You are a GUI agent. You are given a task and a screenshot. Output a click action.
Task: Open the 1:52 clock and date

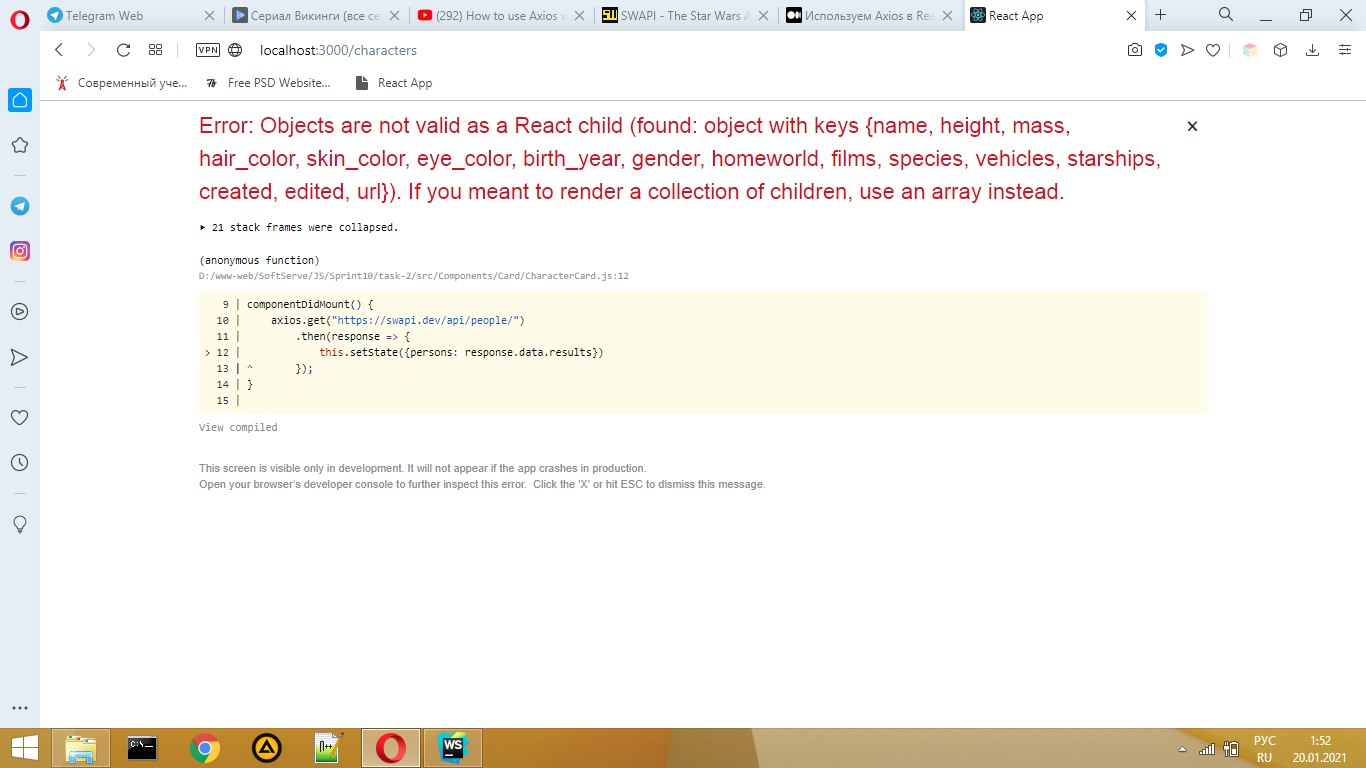[1320, 749]
